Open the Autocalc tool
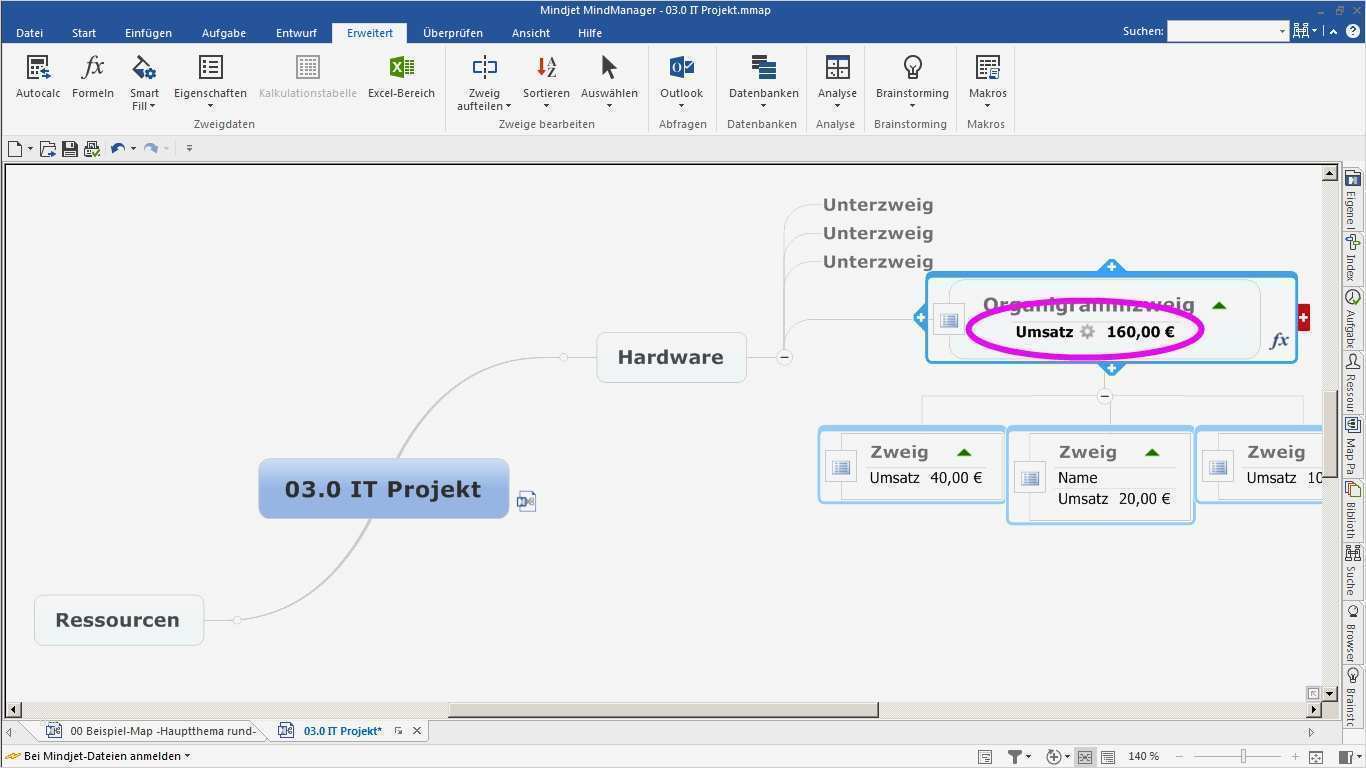1366x768 pixels. (x=38, y=78)
